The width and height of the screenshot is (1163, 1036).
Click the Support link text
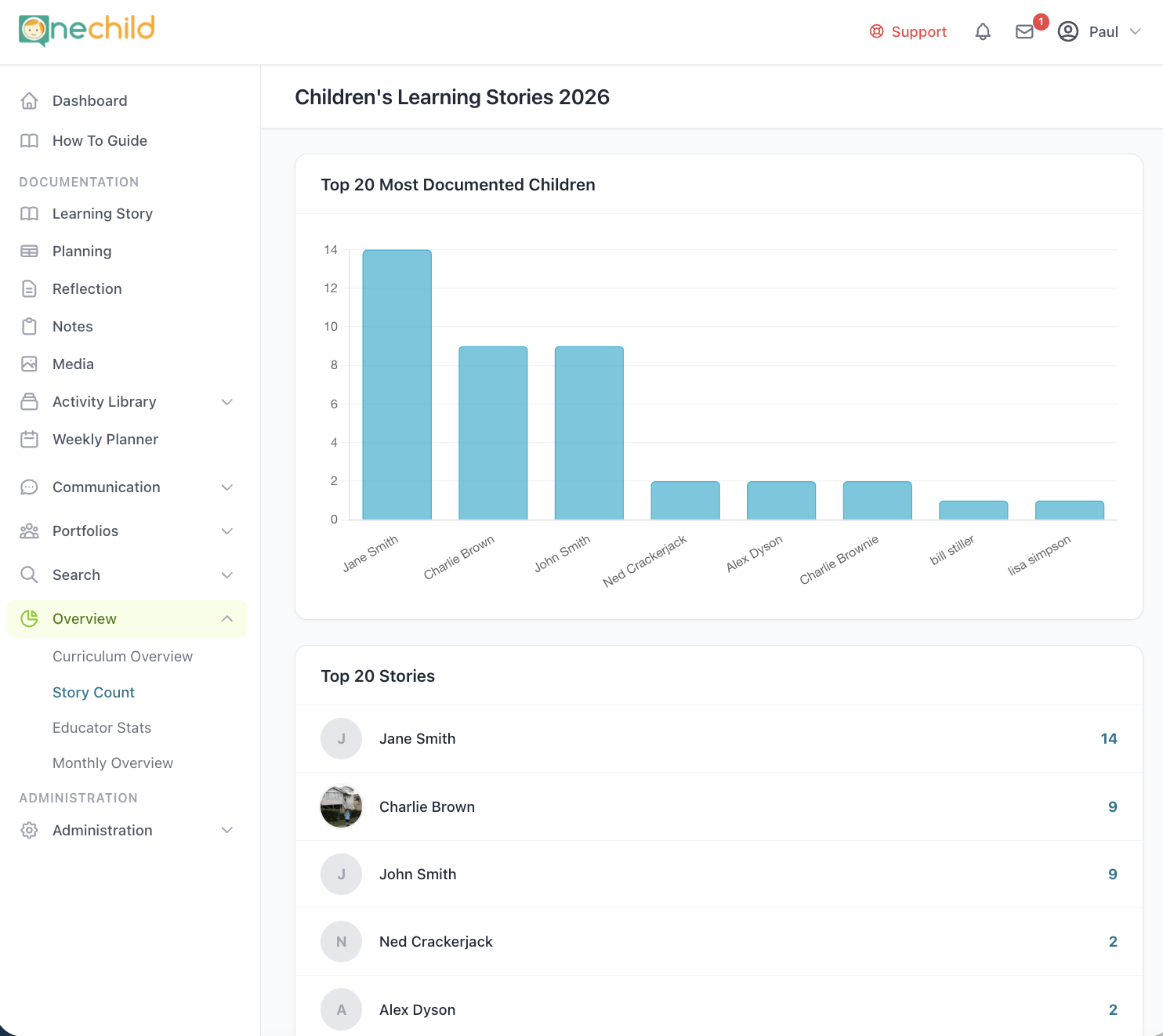[x=919, y=32]
